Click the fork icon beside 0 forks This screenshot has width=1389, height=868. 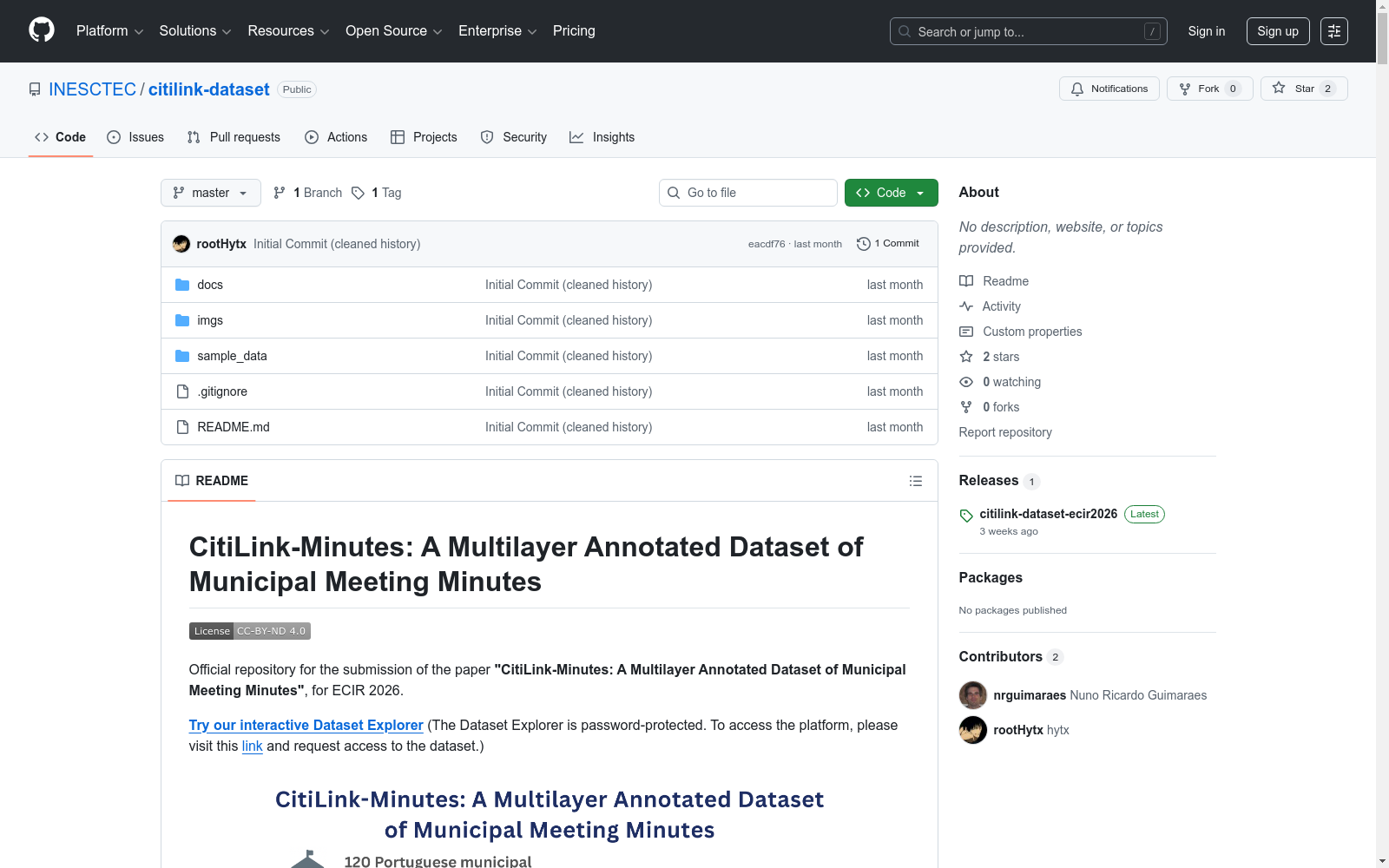966,407
